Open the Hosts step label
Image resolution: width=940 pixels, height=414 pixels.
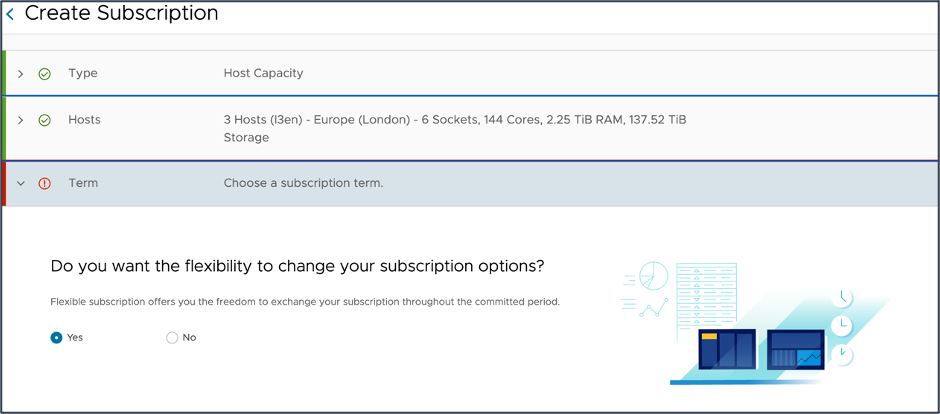84,120
